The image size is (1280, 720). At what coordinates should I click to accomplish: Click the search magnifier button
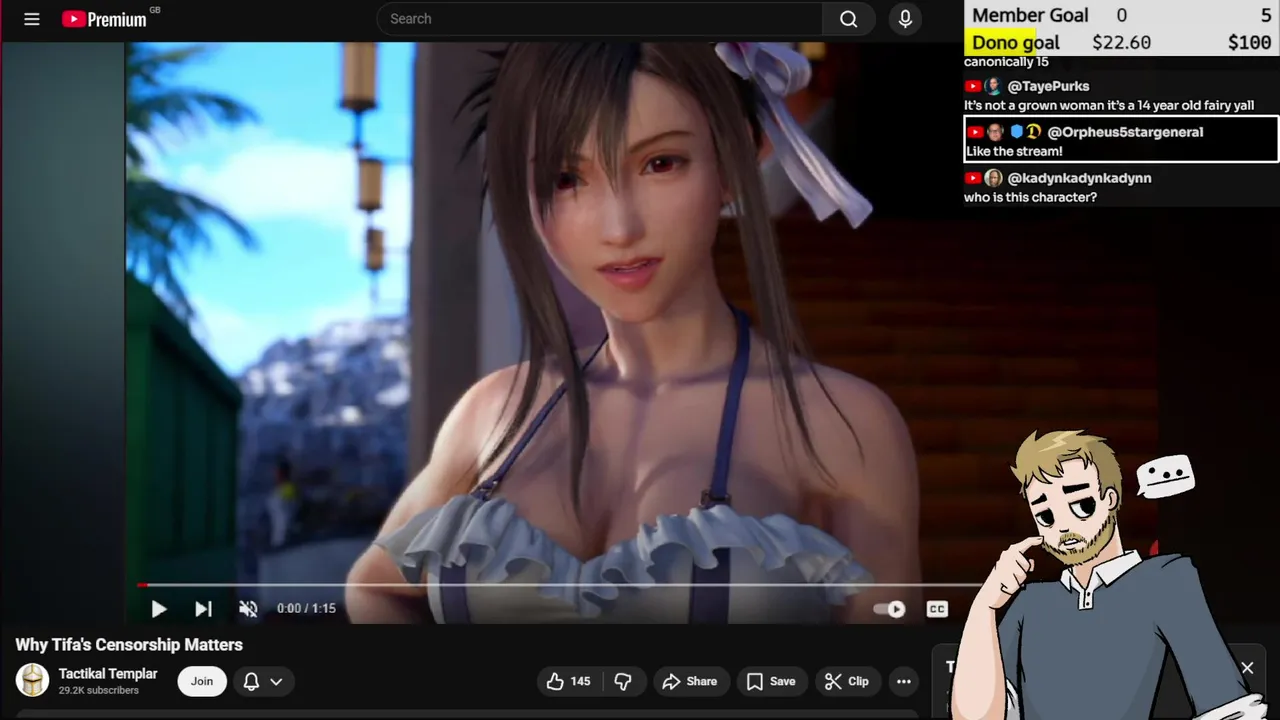(x=849, y=19)
